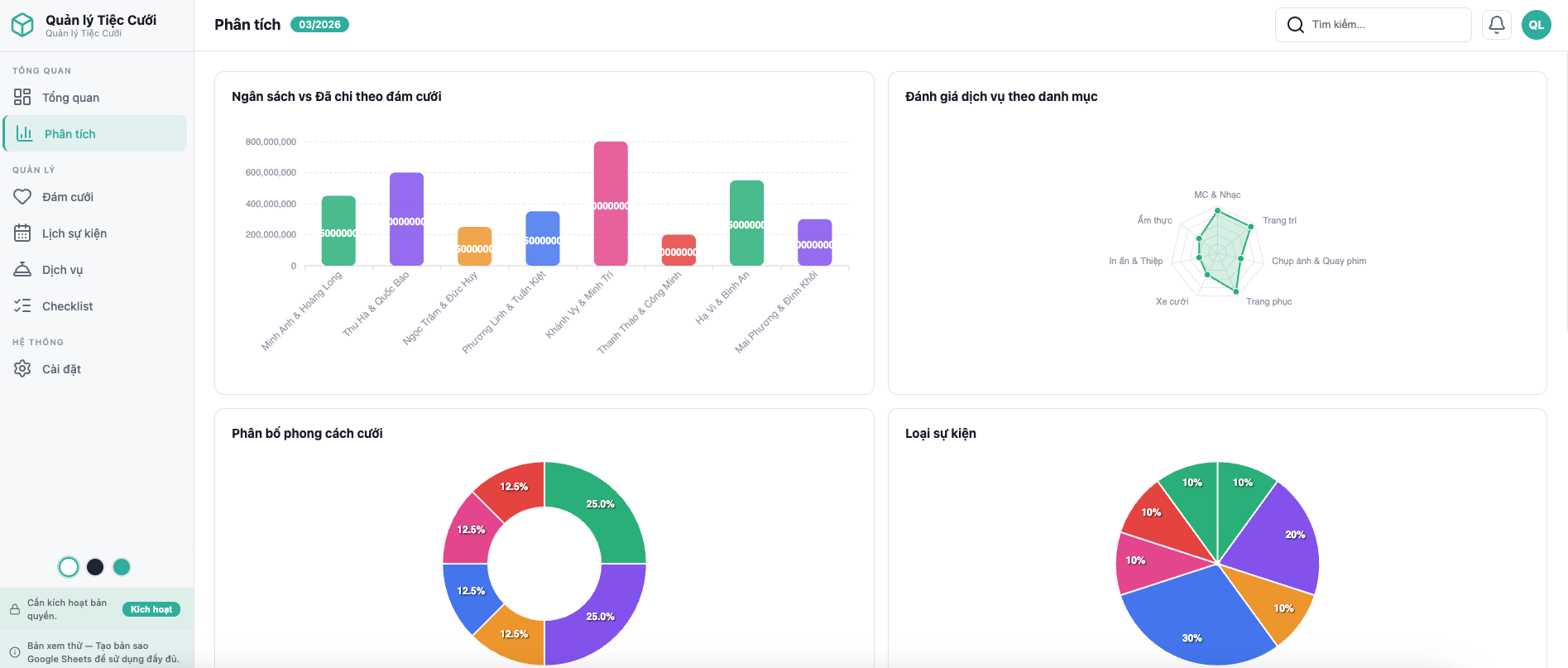Select the teal theme swatch

tap(122, 567)
